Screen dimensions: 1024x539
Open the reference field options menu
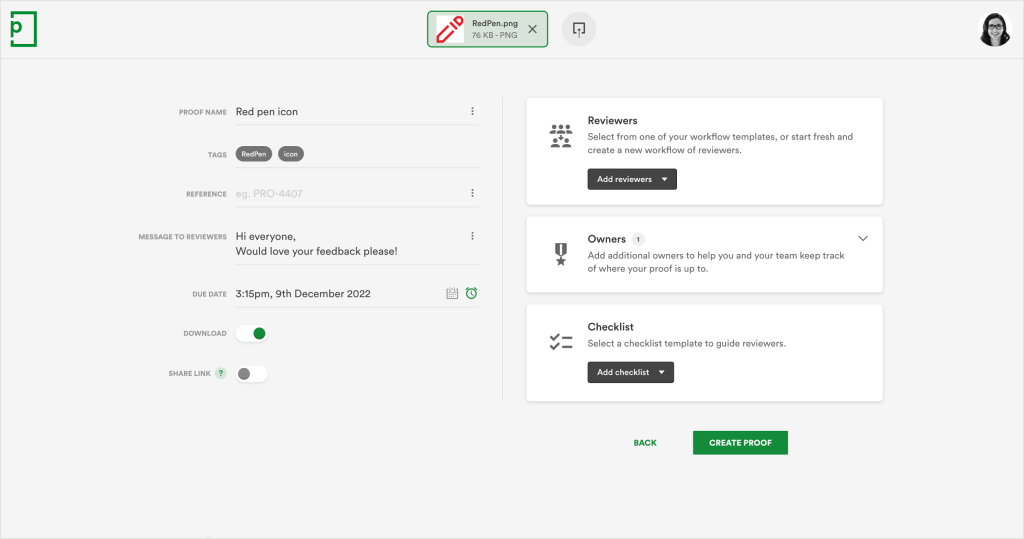[472, 193]
